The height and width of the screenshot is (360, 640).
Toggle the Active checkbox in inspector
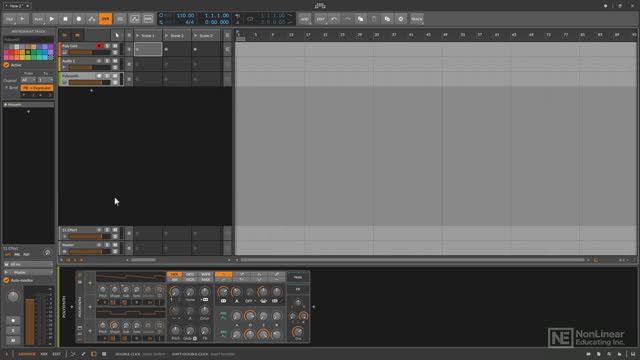[6, 65]
